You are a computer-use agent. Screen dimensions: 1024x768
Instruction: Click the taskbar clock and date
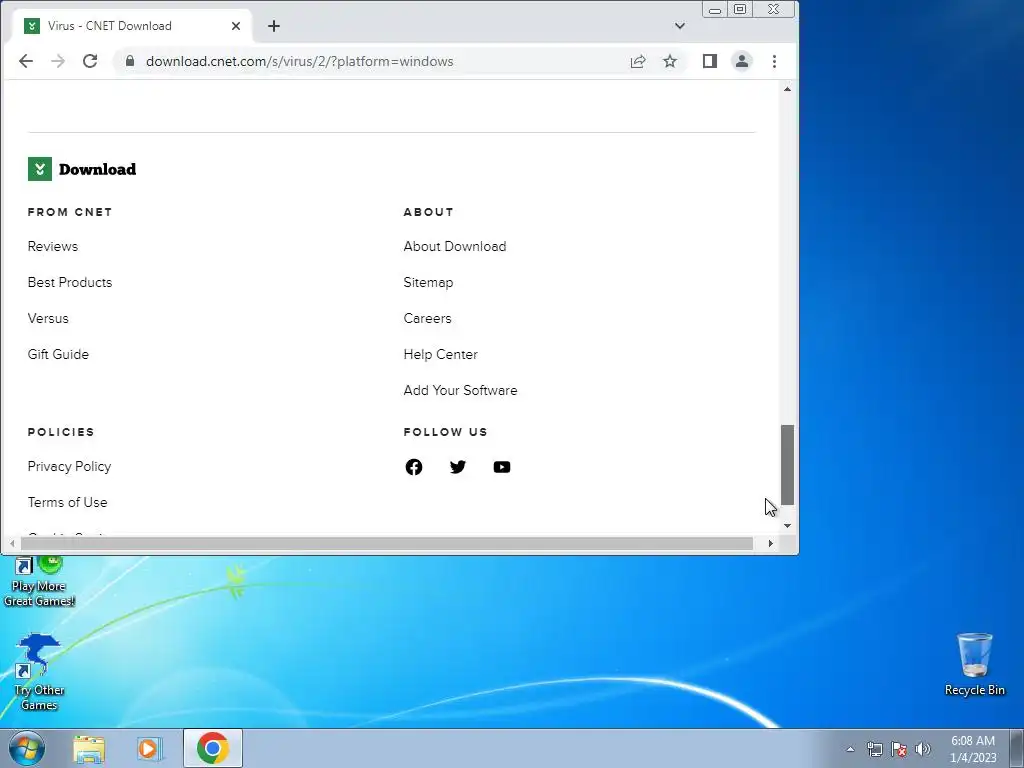pyautogui.click(x=973, y=749)
